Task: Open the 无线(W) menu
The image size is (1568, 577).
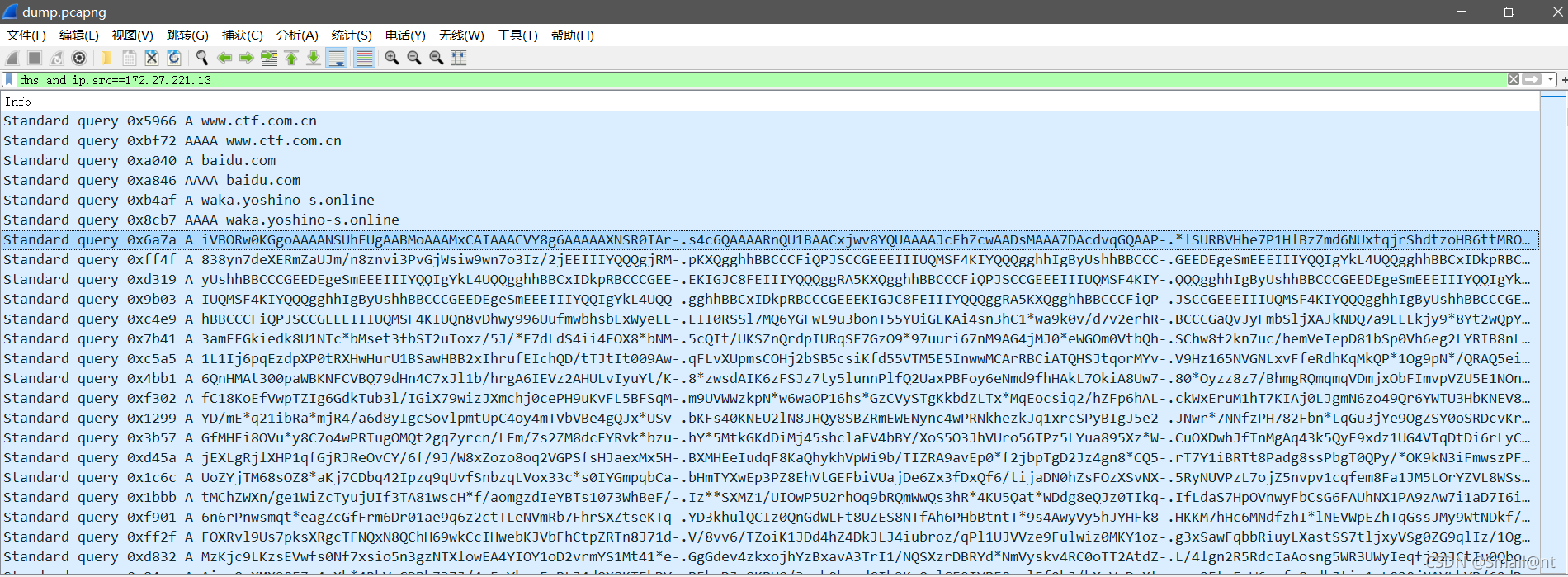Action: click(461, 35)
